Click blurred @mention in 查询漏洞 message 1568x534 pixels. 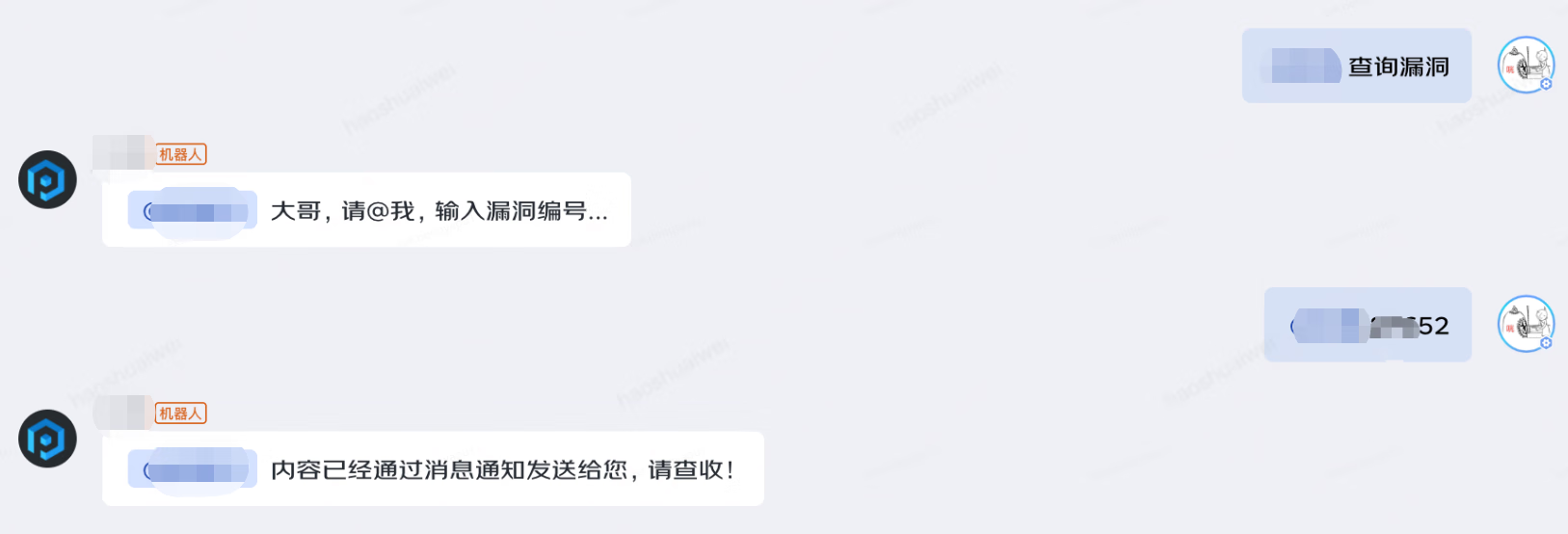coord(1300,66)
